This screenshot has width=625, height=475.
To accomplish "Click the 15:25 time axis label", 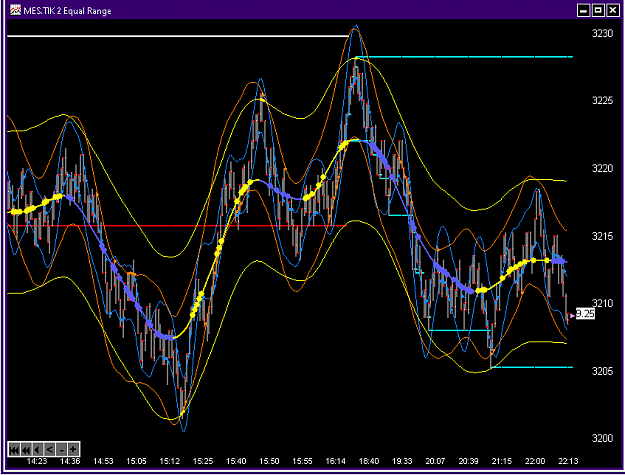I will click(x=203, y=461).
